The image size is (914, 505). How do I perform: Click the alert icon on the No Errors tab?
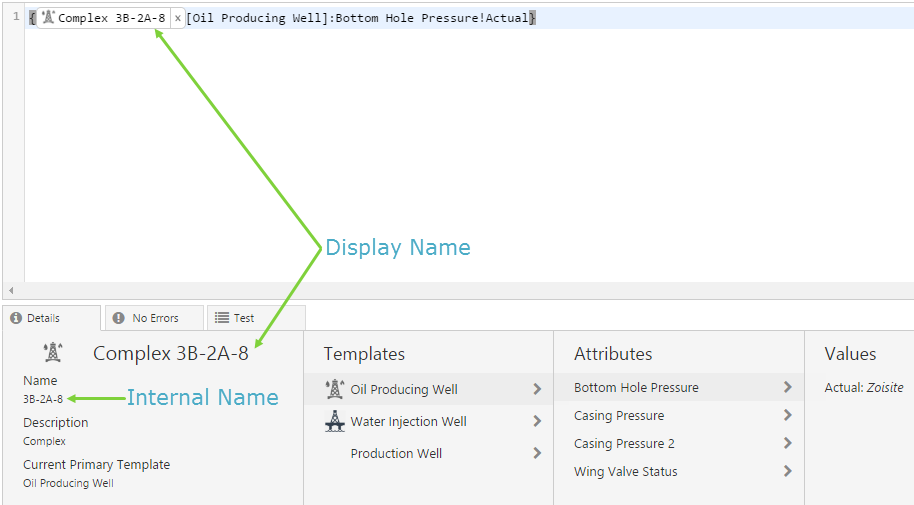tap(119, 318)
